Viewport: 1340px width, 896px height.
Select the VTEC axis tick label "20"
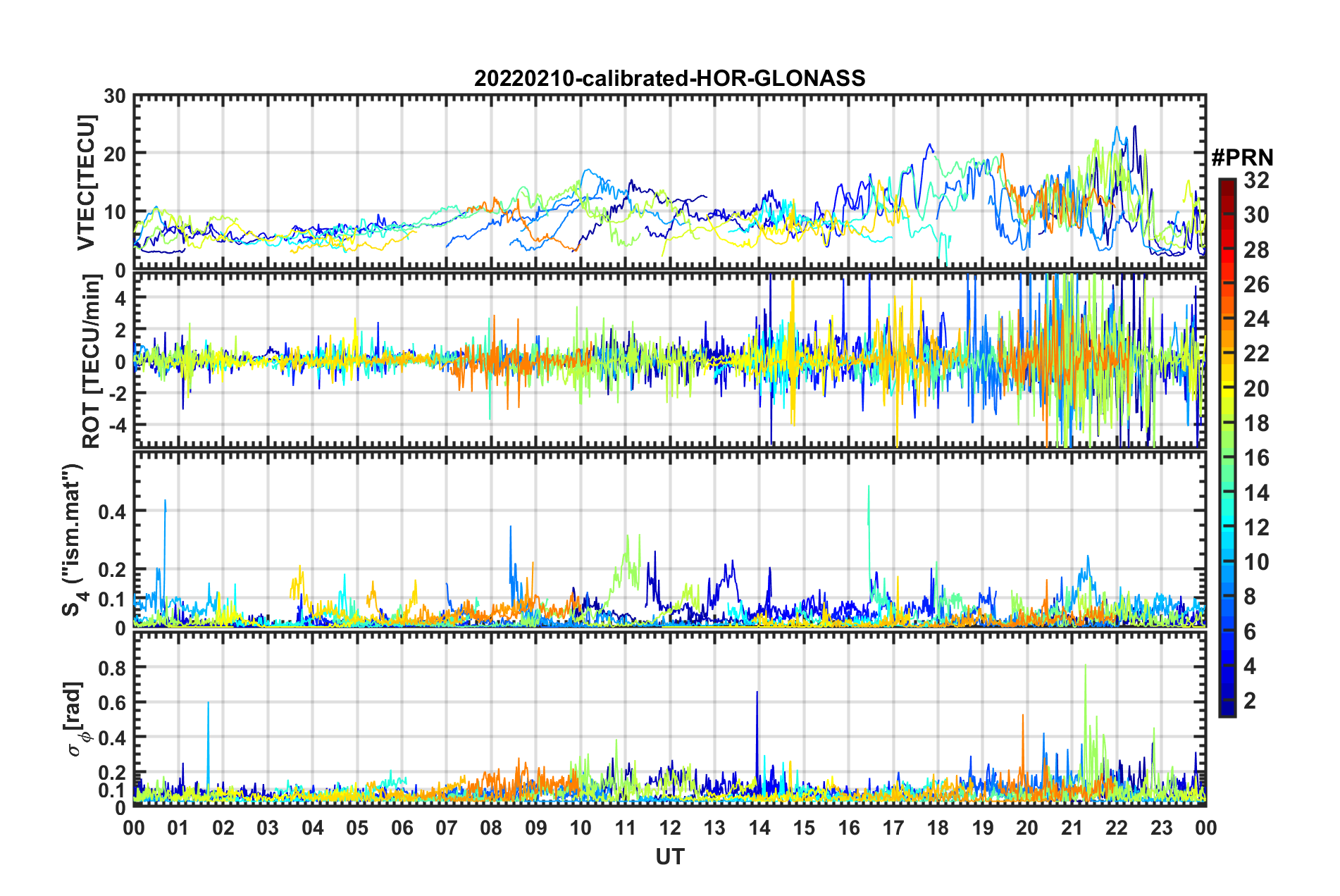(x=115, y=154)
